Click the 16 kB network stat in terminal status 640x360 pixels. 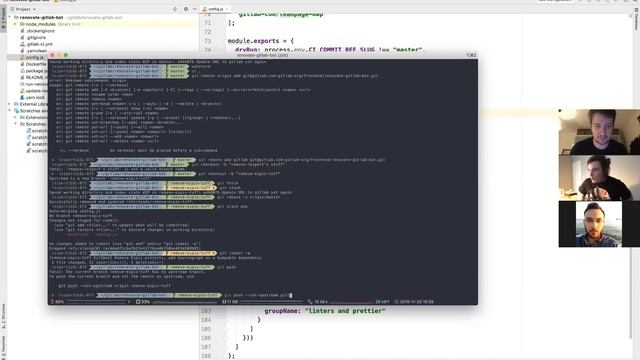[x=317, y=302]
